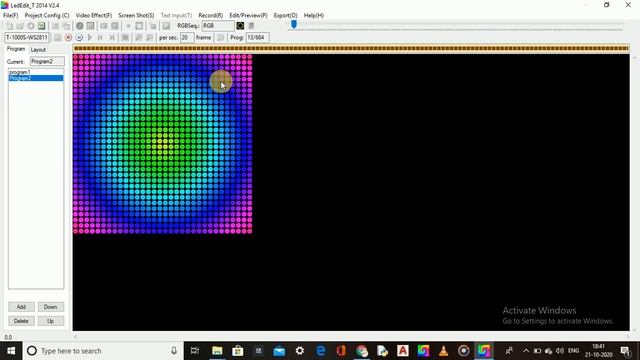Open Microsoft Edge from the taskbar
The height and width of the screenshot is (360, 640).
[x=320, y=351]
